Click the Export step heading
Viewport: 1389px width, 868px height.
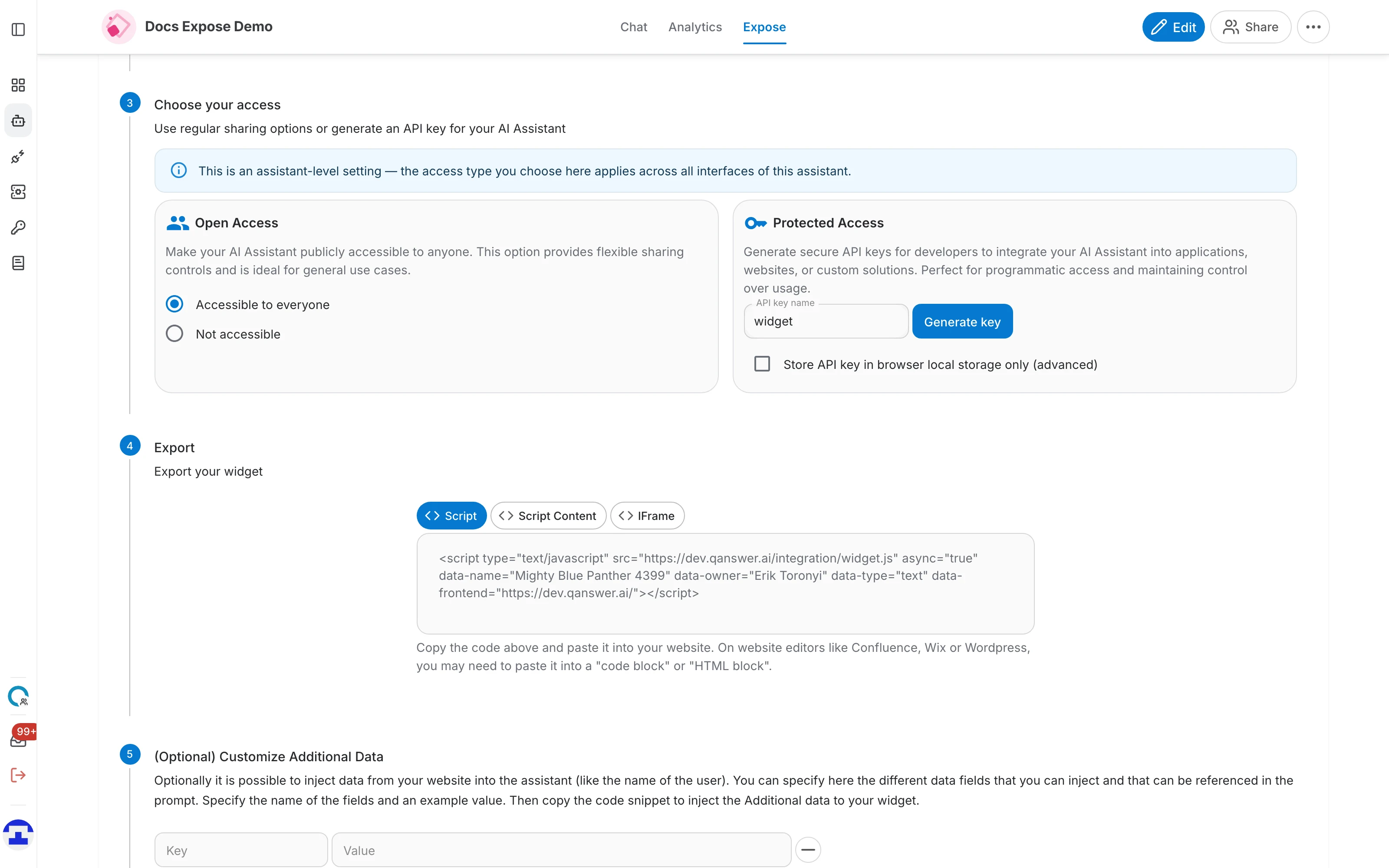(174, 447)
